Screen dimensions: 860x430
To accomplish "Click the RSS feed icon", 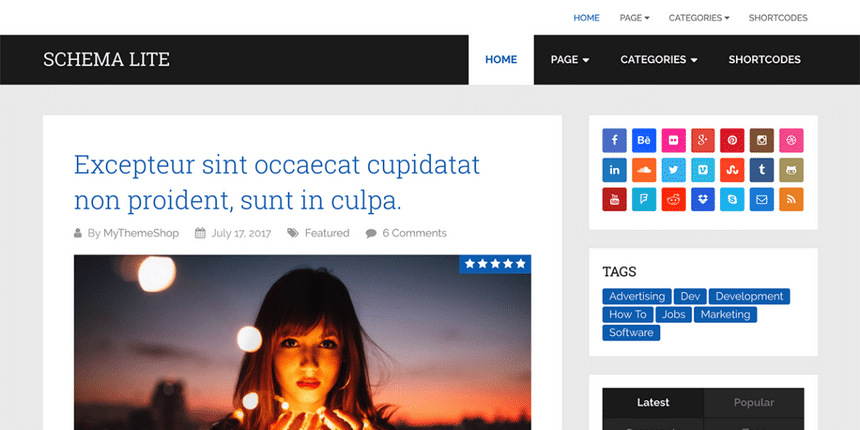I will pyautogui.click(x=791, y=199).
